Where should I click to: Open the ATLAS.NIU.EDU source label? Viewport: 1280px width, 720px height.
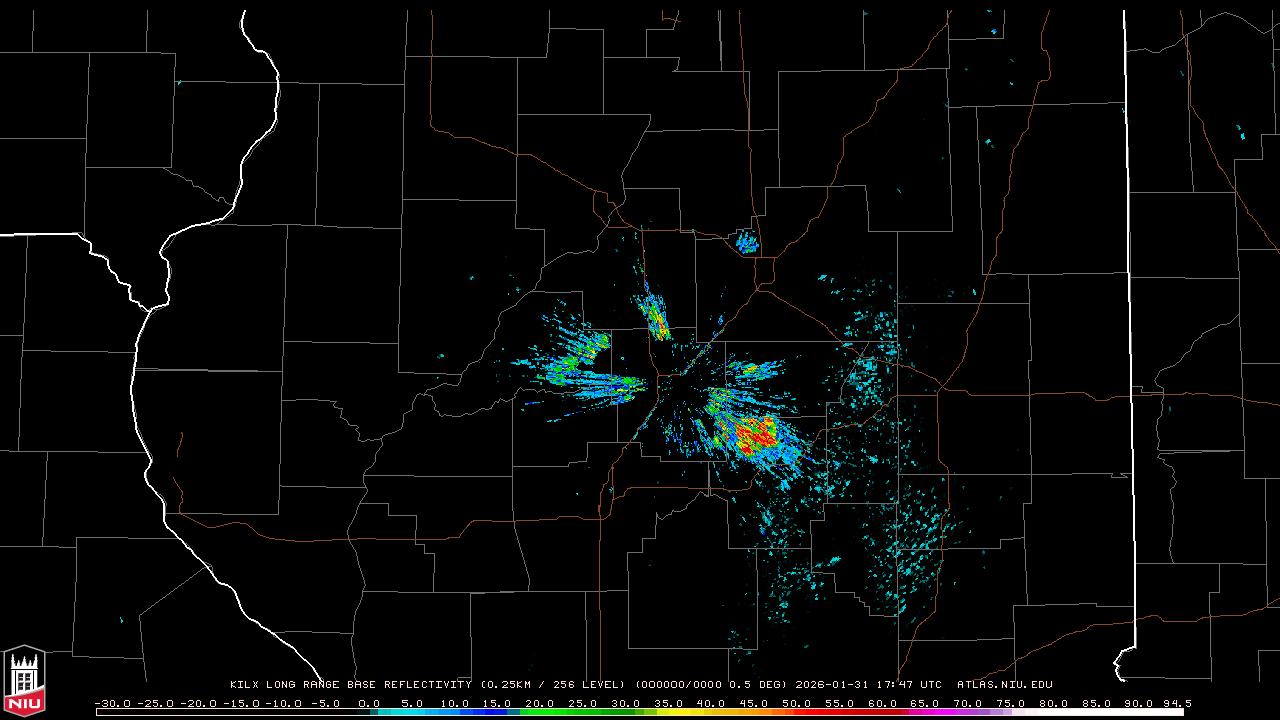point(1005,685)
